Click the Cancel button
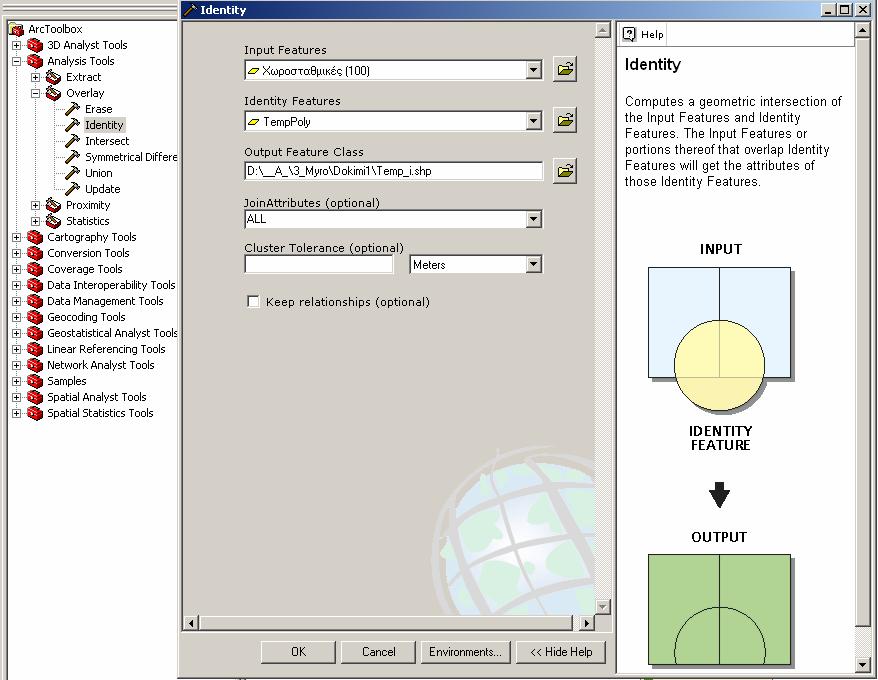 click(x=379, y=652)
